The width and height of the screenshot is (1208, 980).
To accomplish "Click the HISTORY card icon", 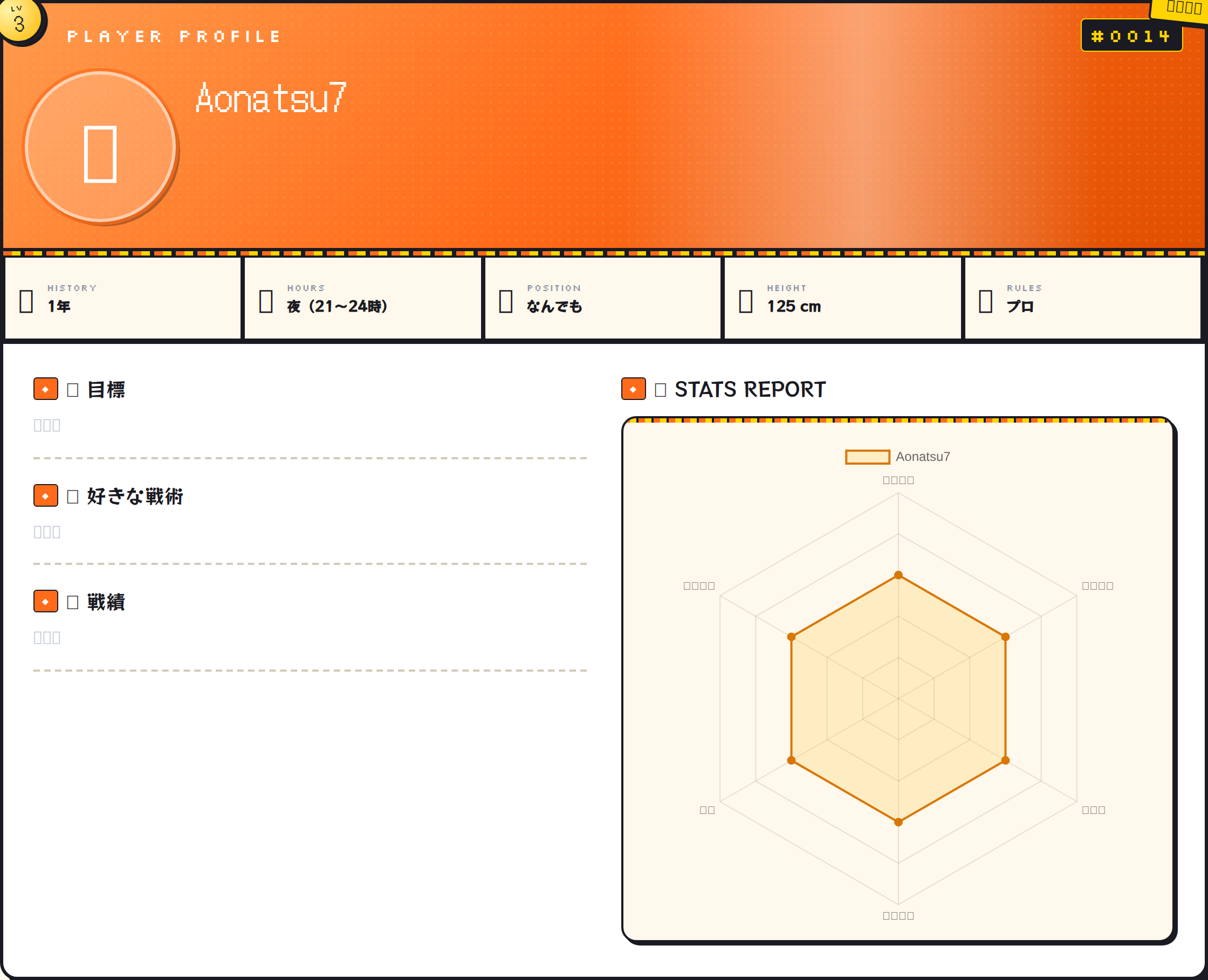I will tap(26, 301).
